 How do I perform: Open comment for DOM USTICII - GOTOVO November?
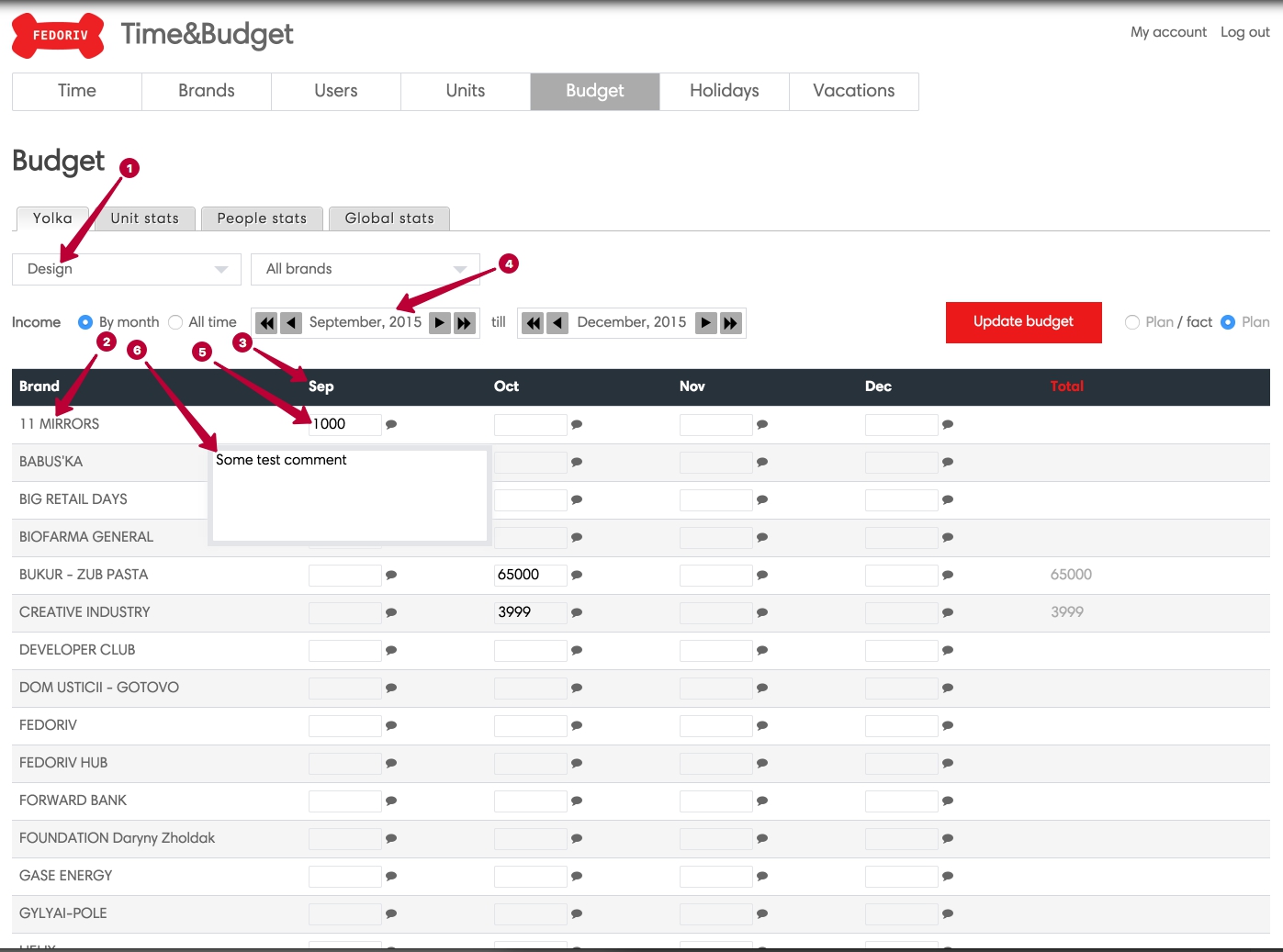click(762, 688)
